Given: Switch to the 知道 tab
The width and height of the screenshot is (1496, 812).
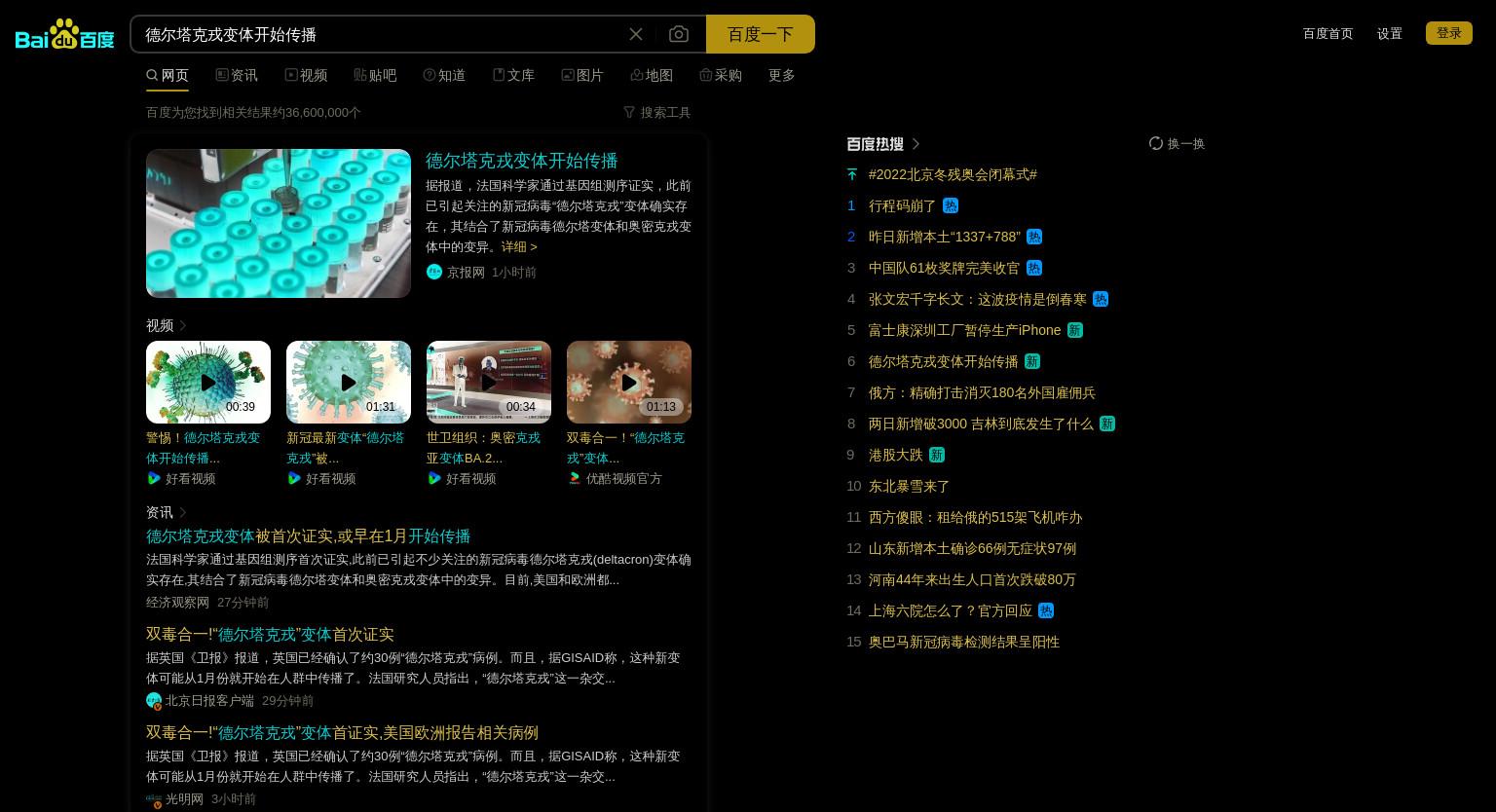Looking at the screenshot, I should tap(444, 75).
